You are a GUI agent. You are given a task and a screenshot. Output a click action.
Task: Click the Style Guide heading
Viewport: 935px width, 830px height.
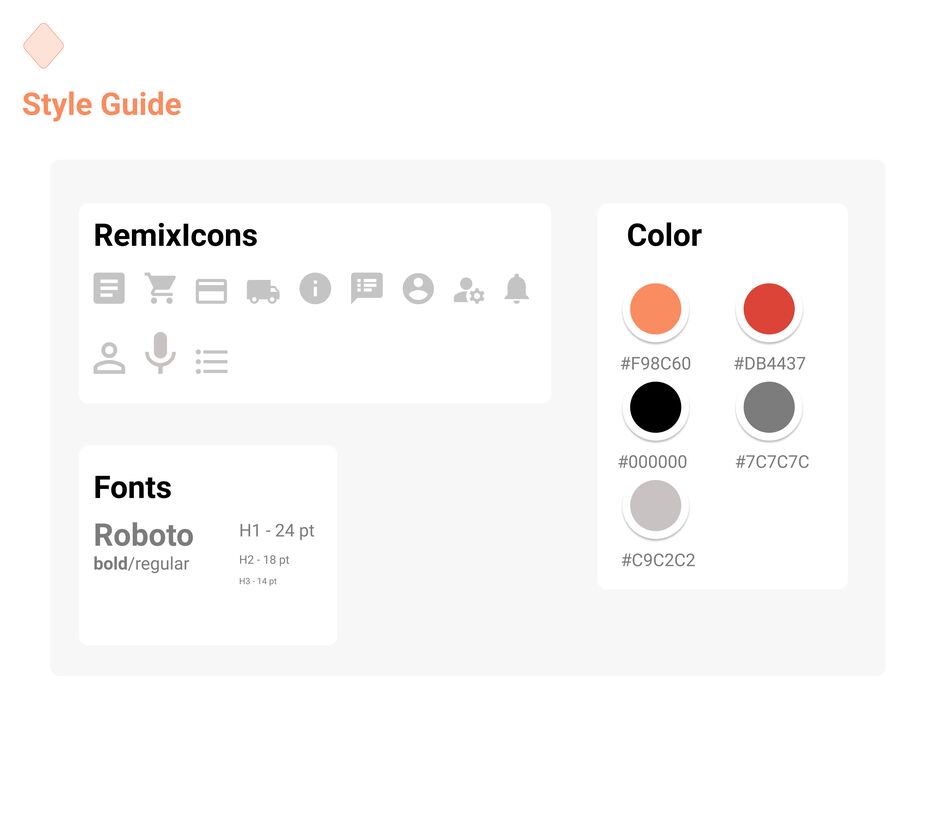click(102, 105)
